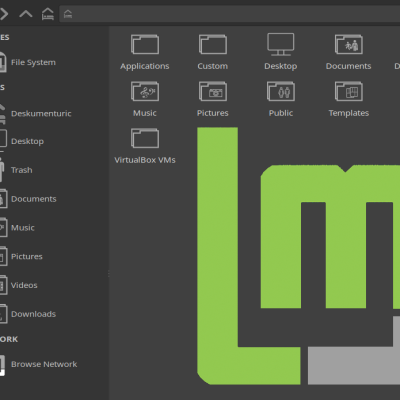This screenshot has height=400, width=400.
Task: Click the Custom label text
Action: [213, 66]
